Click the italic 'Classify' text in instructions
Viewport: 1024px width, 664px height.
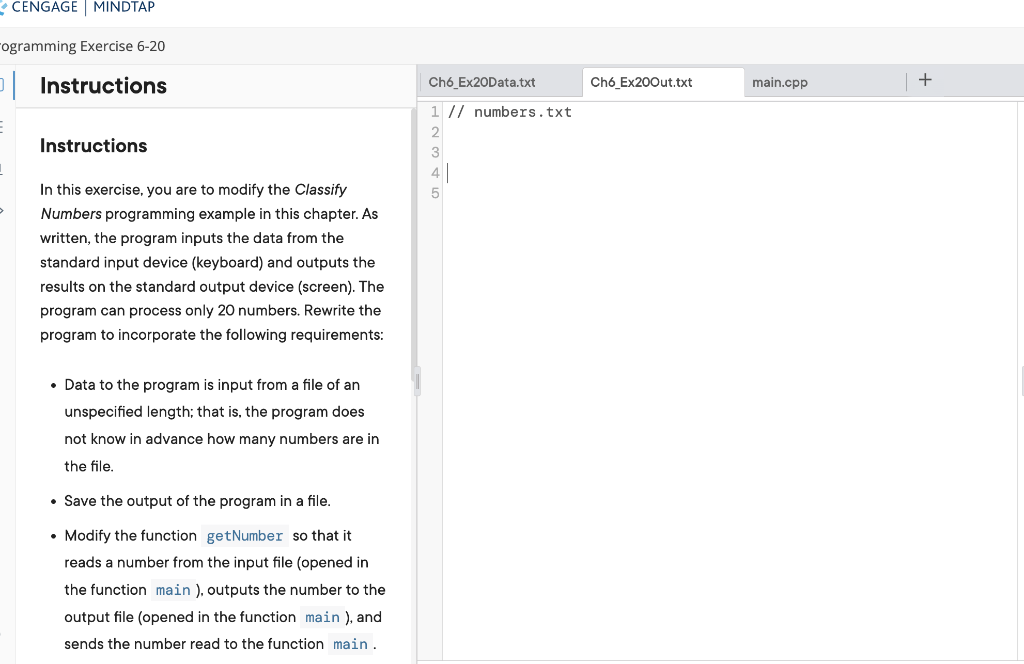[x=321, y=189]
